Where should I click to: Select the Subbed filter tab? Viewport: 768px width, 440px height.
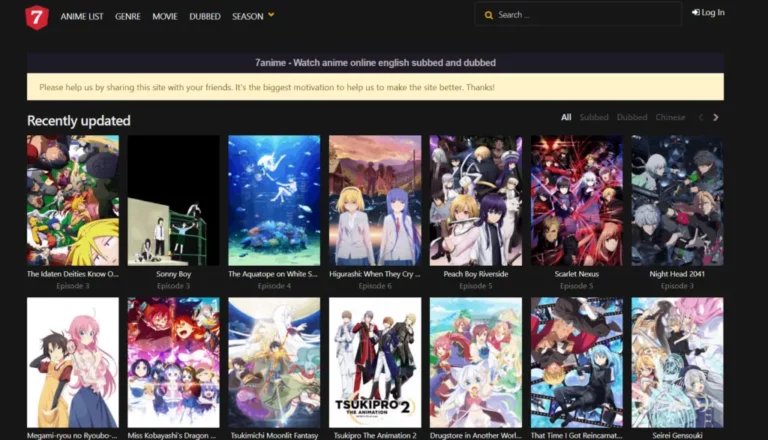594,118
